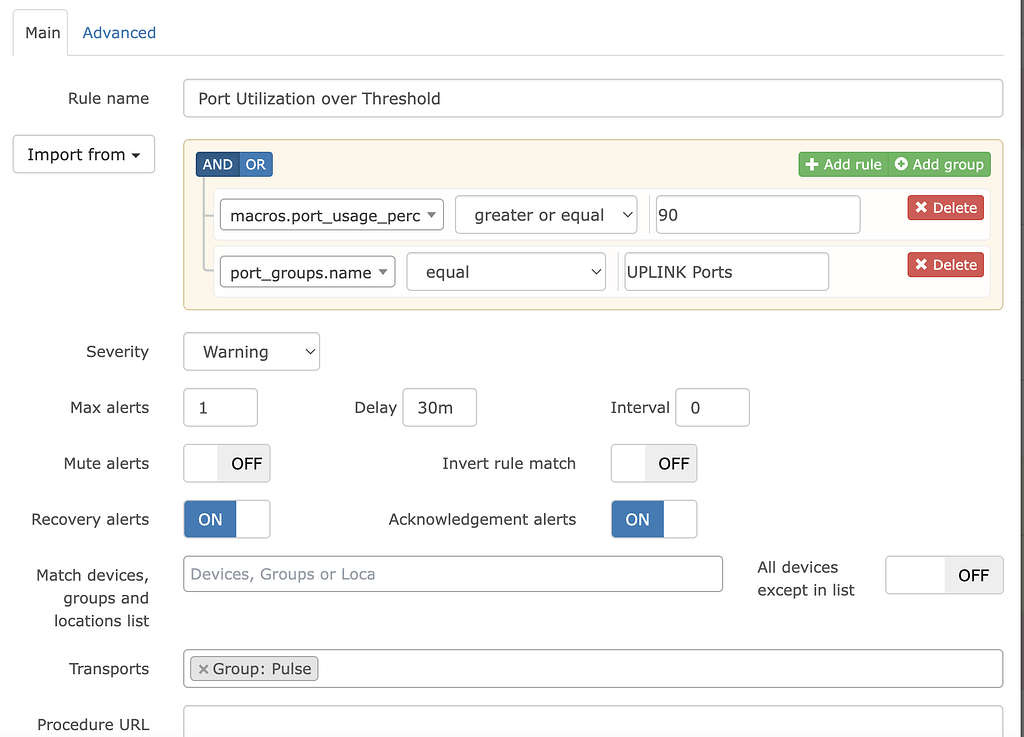
Task: Enable Mute alerts
Action: 226,463
